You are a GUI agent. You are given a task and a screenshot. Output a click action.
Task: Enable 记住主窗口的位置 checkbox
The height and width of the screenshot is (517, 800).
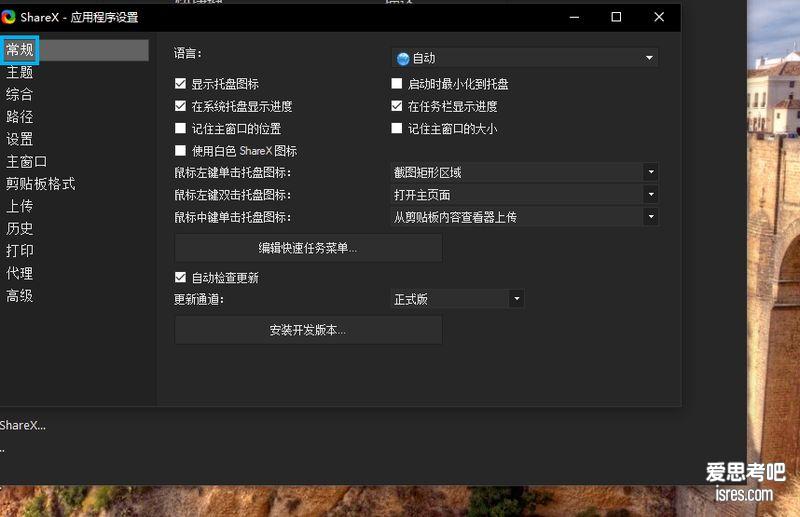(180, 128)
